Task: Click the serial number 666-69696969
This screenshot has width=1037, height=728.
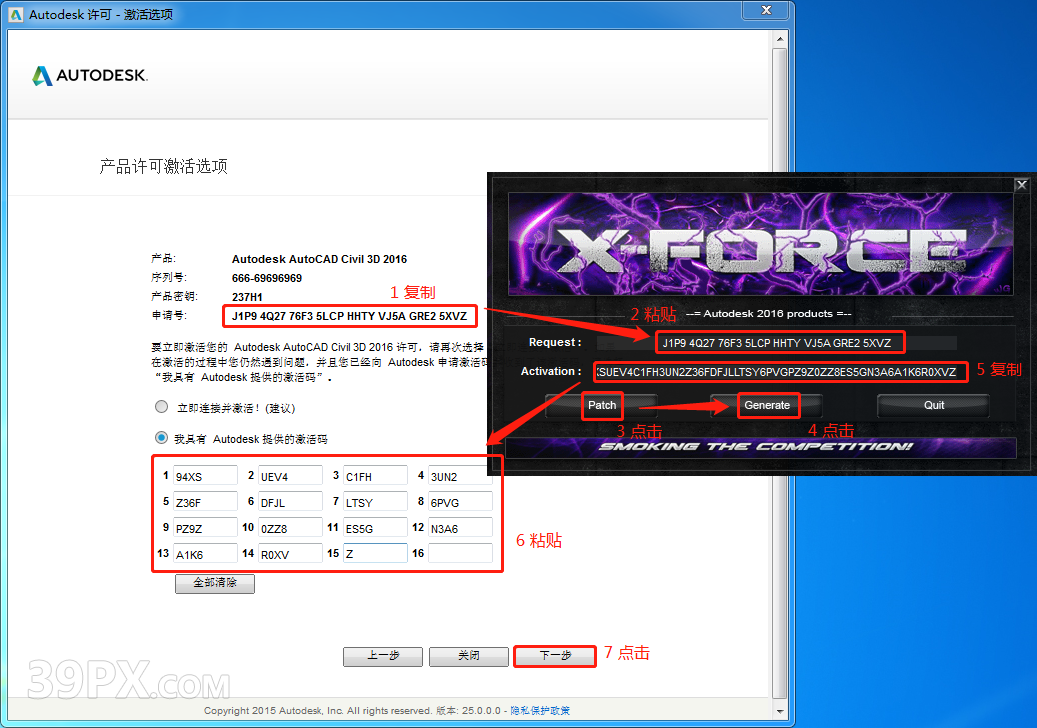Action: tap(267, 278)
